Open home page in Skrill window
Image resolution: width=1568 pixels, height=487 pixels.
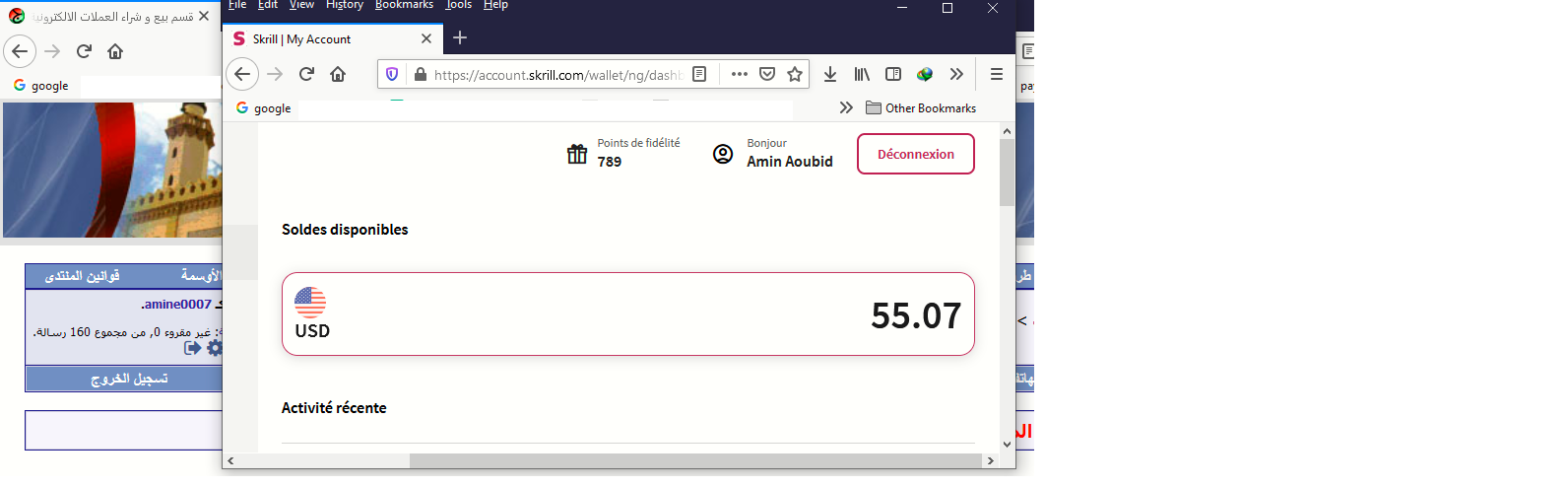click(x=338, y=74)
